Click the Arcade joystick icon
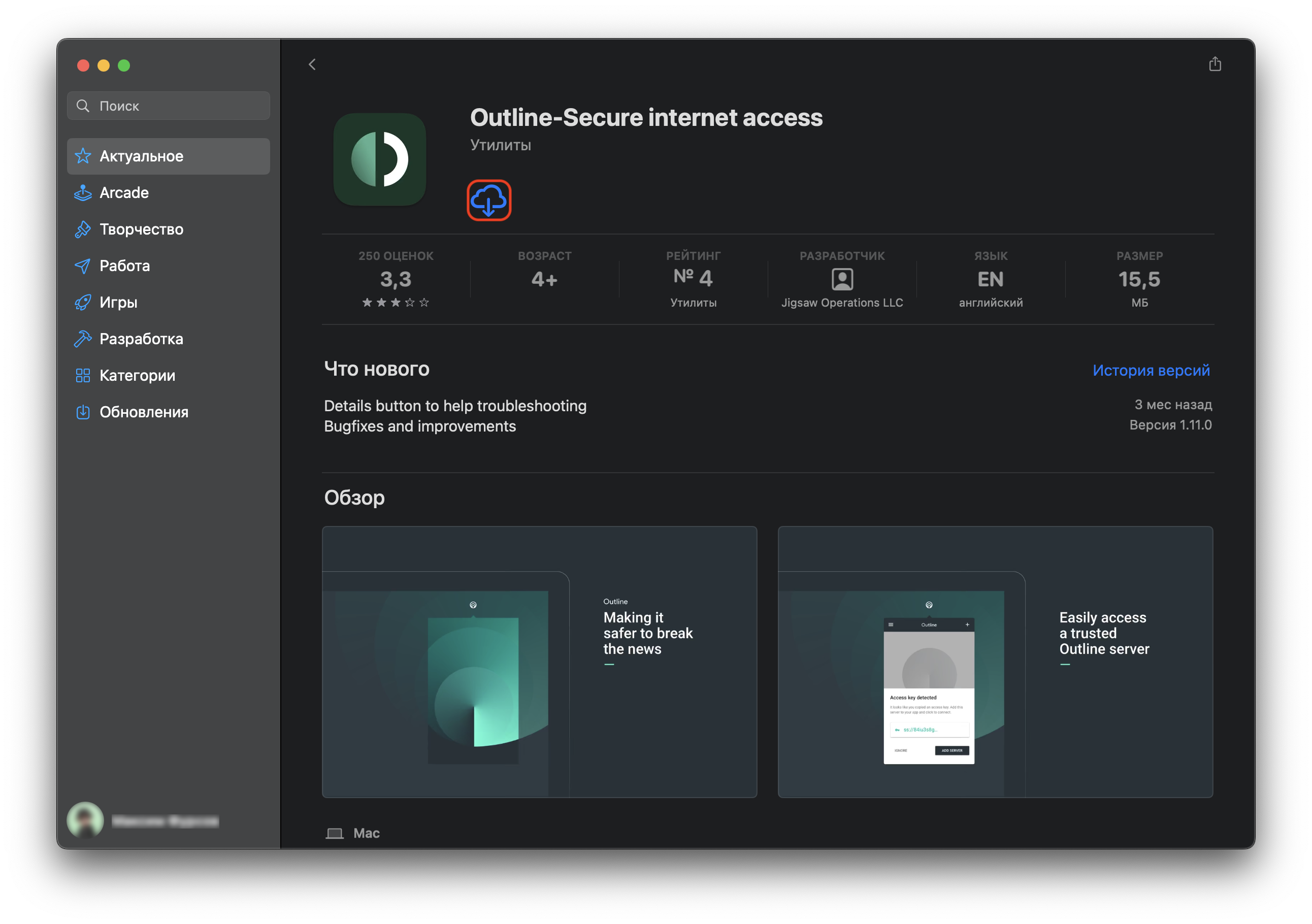1312x924 pixels. (83, 192)
